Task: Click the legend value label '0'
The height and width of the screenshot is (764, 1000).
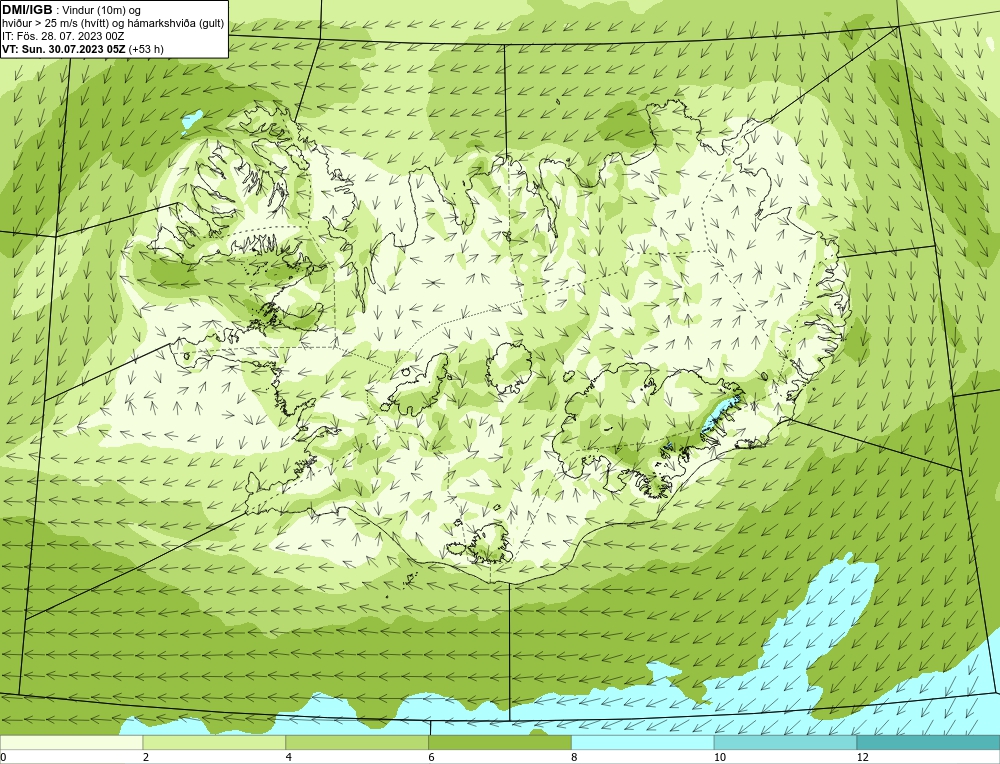Action: point(3,757)
